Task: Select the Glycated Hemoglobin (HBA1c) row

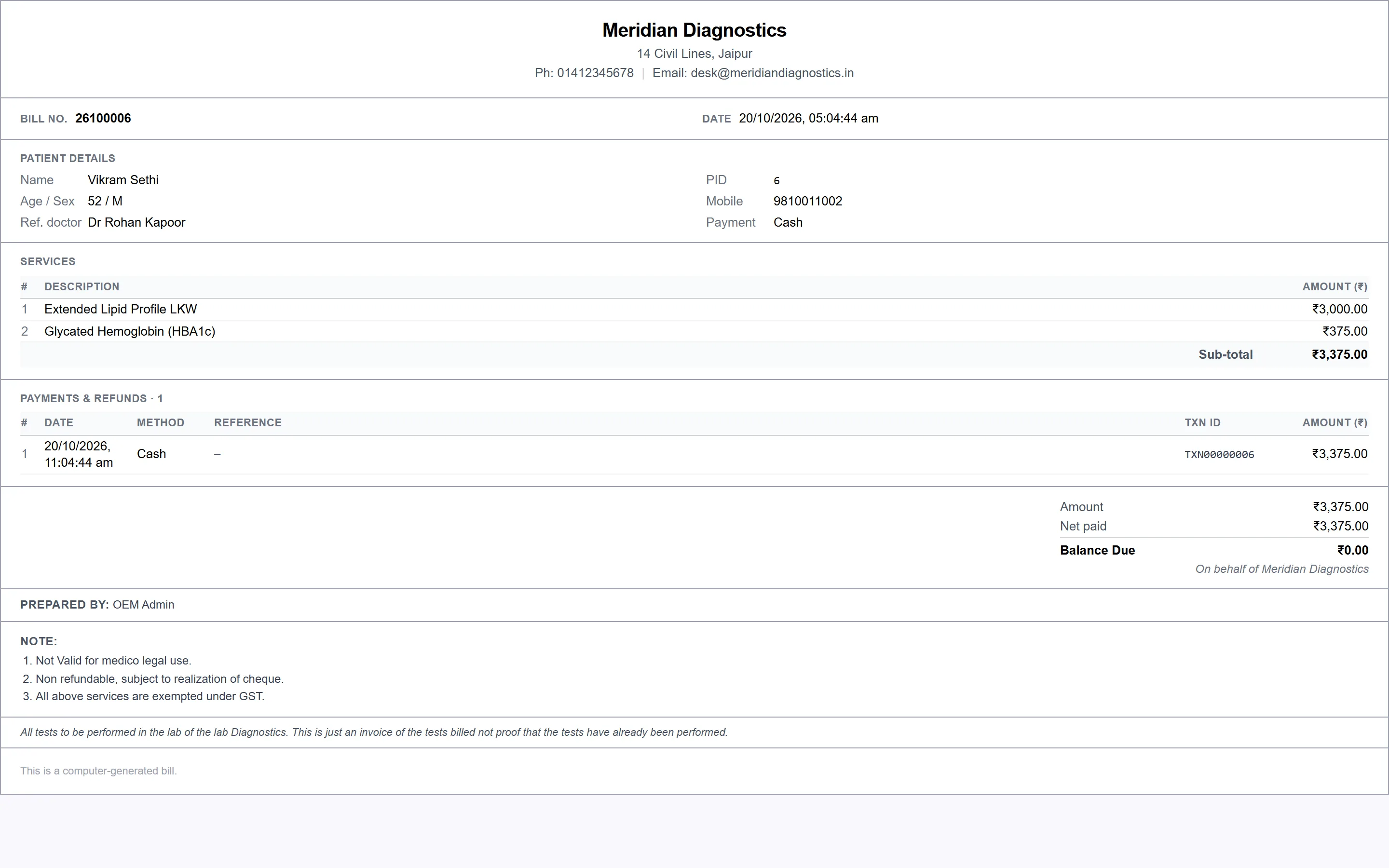Action: click(694, 331)
